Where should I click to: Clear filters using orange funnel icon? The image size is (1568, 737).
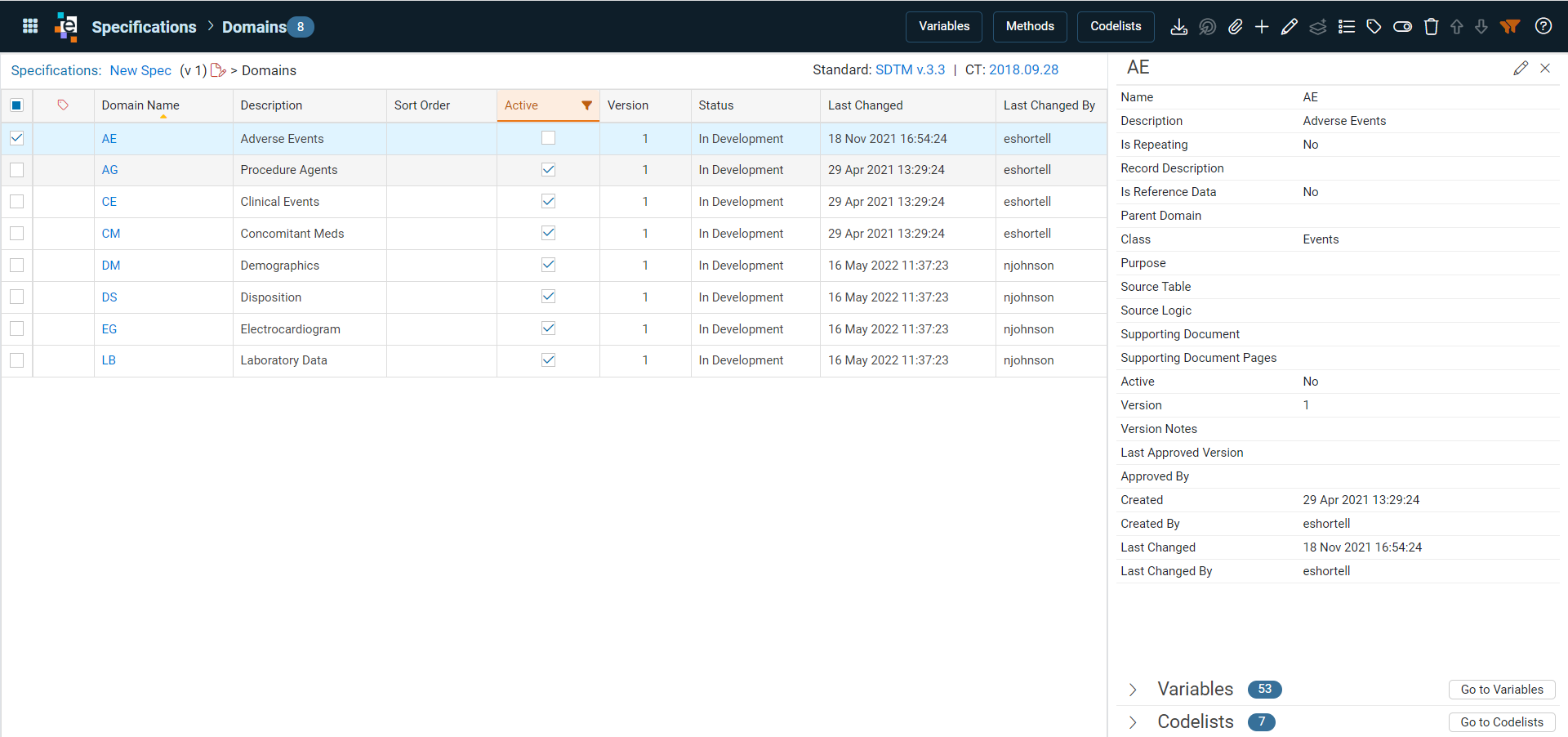click(1510, 27)
